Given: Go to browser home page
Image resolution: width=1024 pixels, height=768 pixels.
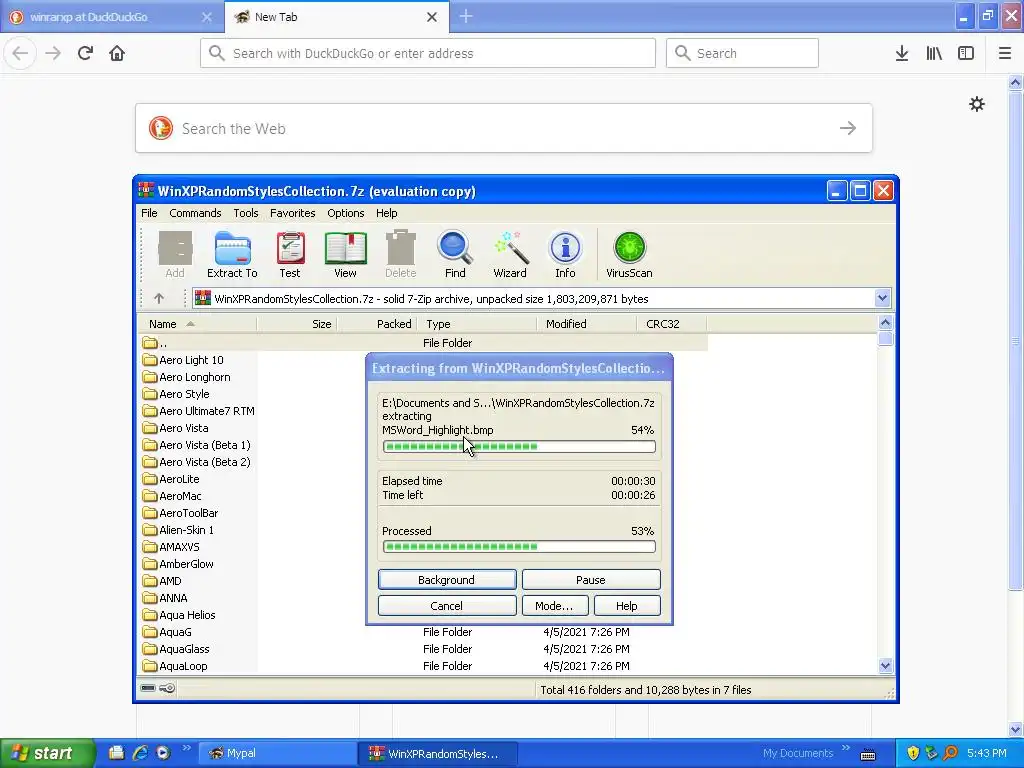Looking at the screenshot, I should [117, 53].
